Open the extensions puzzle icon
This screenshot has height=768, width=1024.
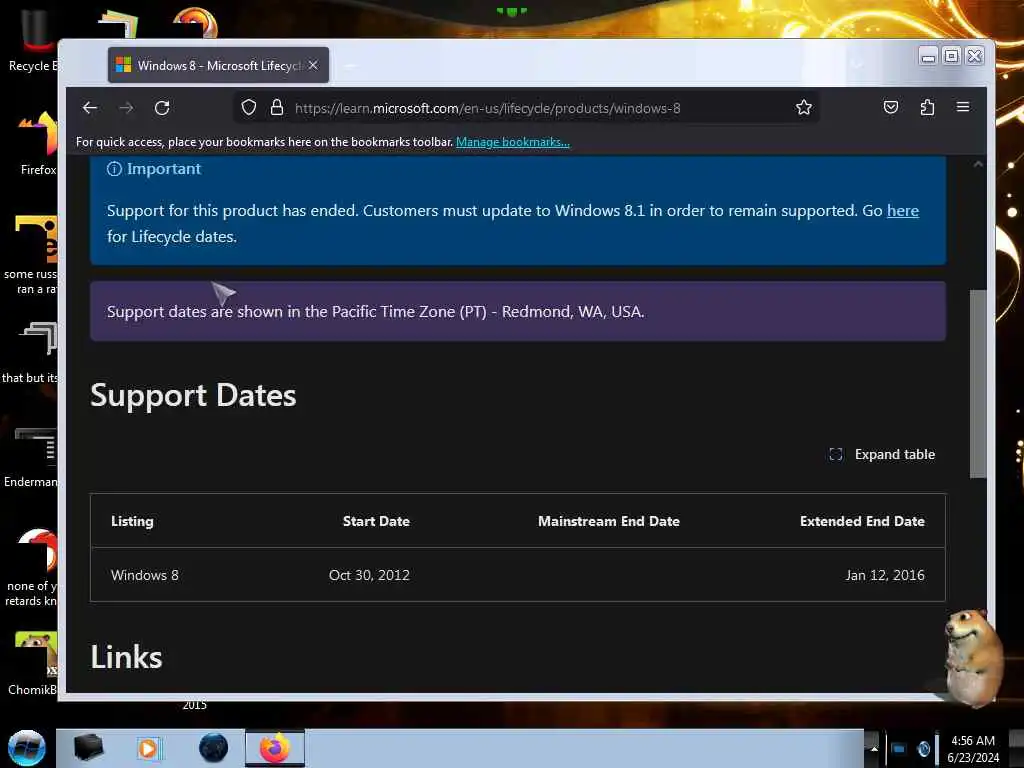927,107
